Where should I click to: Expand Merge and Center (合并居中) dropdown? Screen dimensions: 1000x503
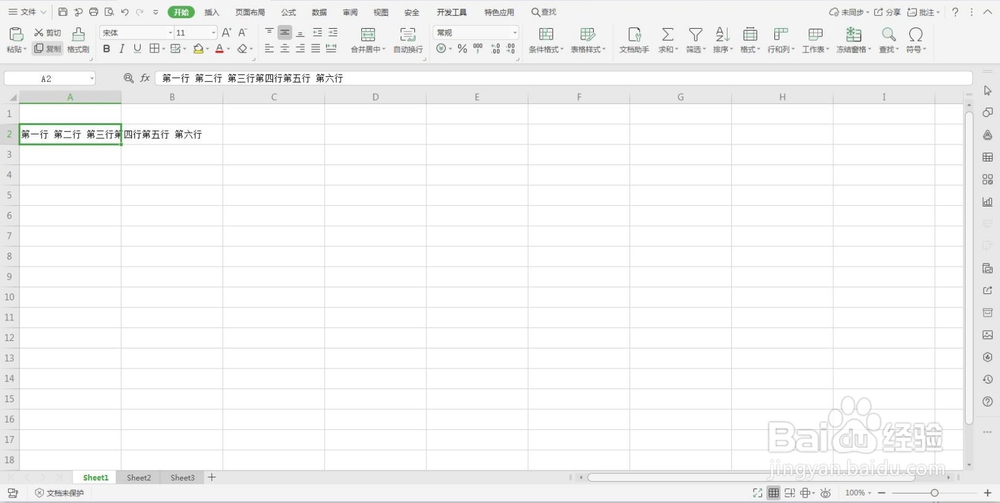click(x=384, y=50)
